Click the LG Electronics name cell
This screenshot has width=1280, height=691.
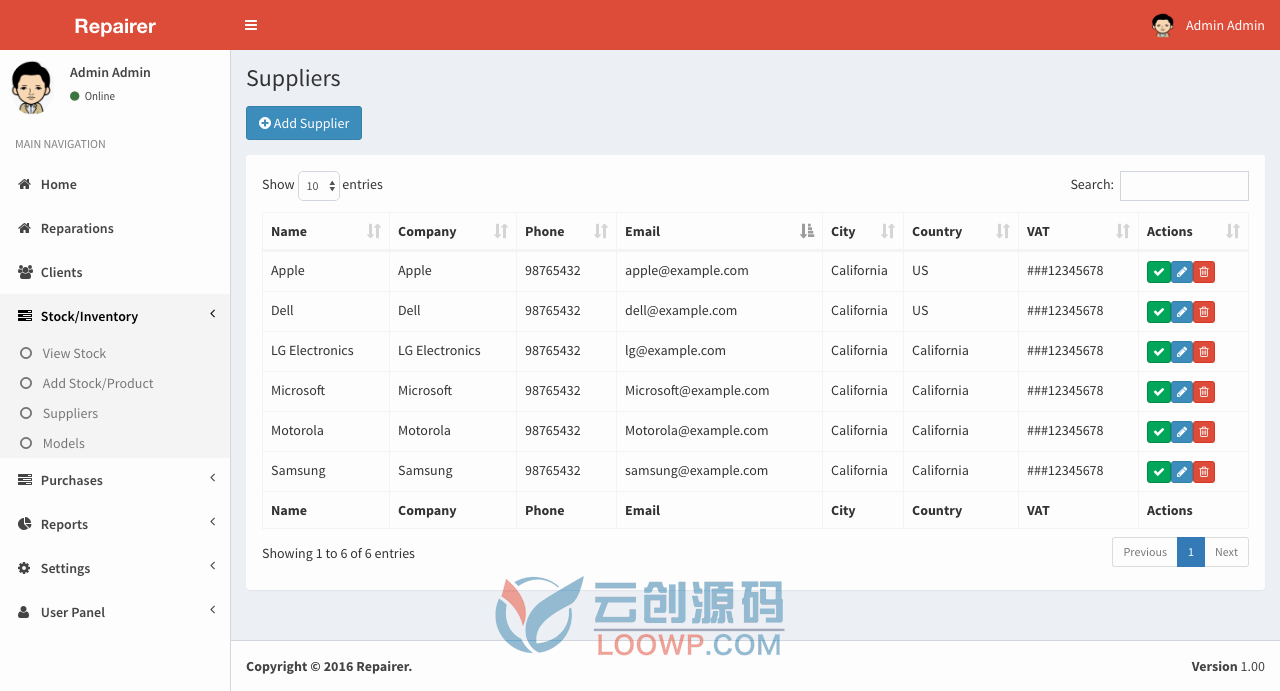(325, 351)
